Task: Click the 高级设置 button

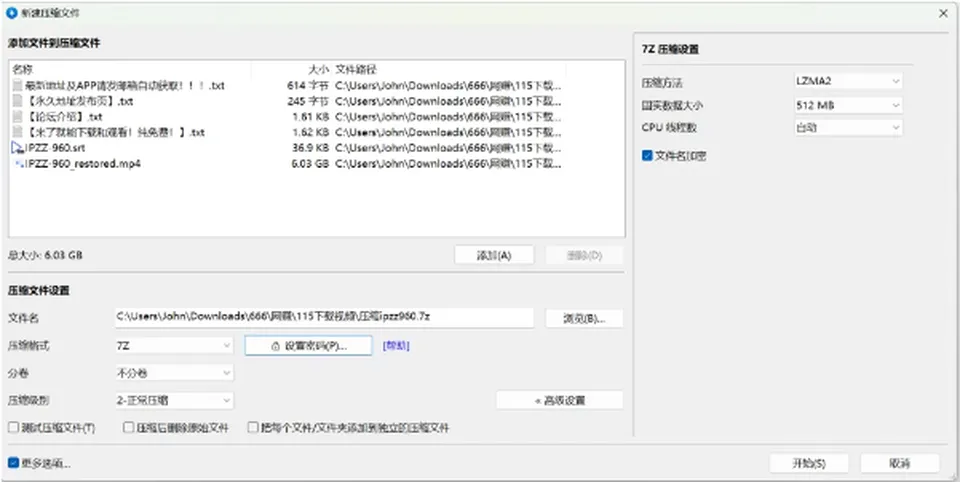Action: (x=560, y=401)
